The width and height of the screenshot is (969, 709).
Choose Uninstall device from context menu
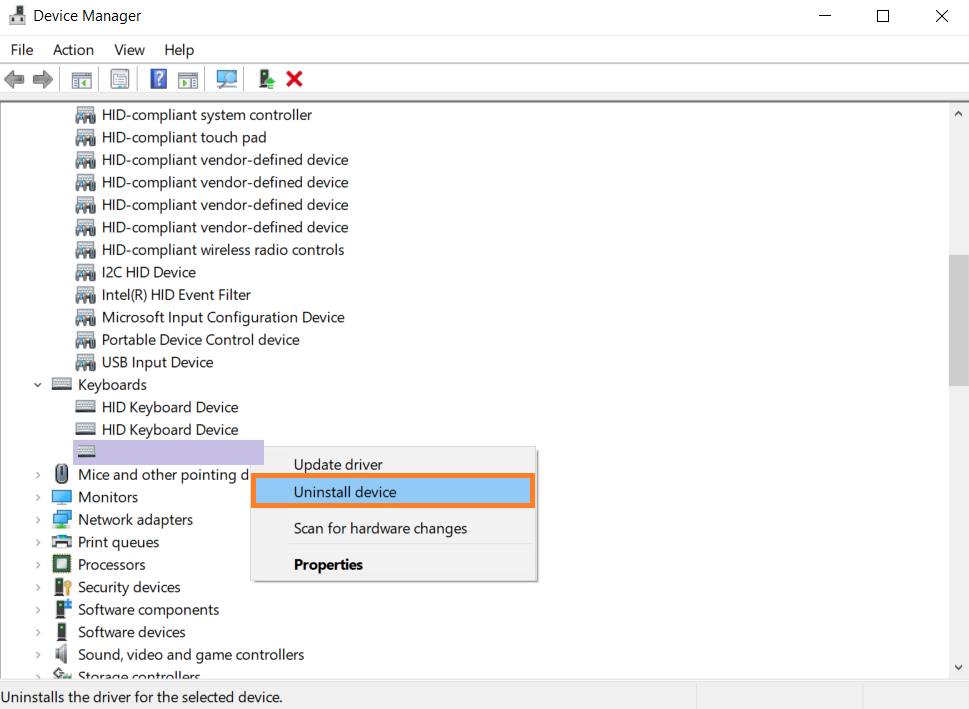pos(345,492)
